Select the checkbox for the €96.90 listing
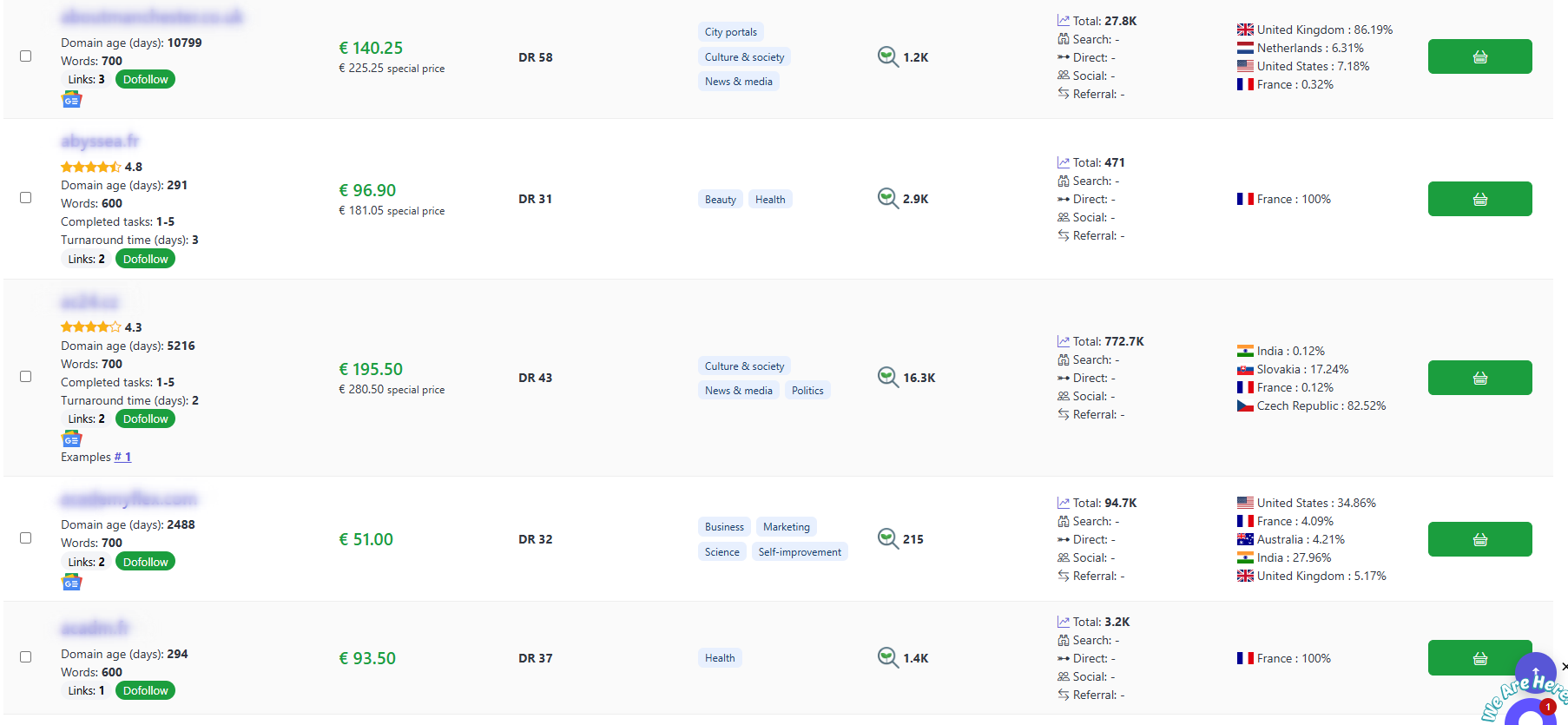The image size is (1568, 725). point(26,198)
